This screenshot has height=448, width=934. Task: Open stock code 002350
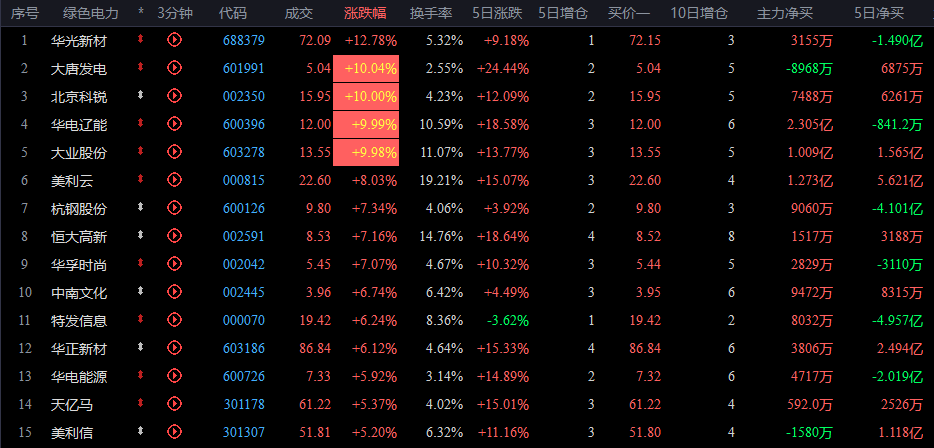point(244,96)
